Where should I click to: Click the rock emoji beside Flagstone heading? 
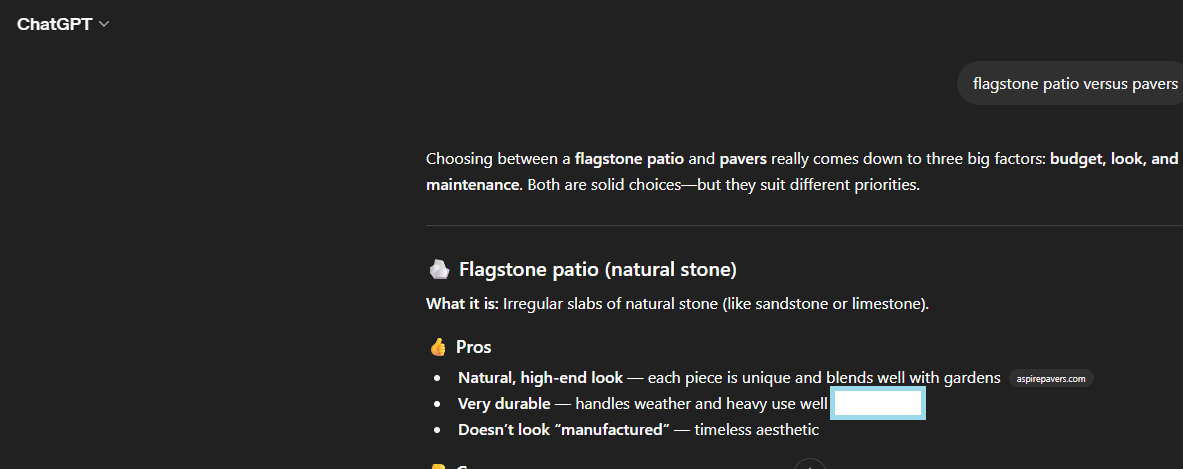(x=438, y=269)
